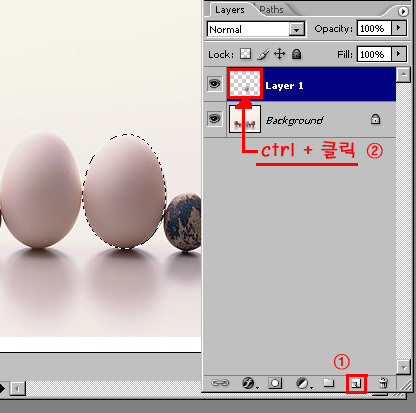Toggle Lock position move icon

click(x=280, y=54)
